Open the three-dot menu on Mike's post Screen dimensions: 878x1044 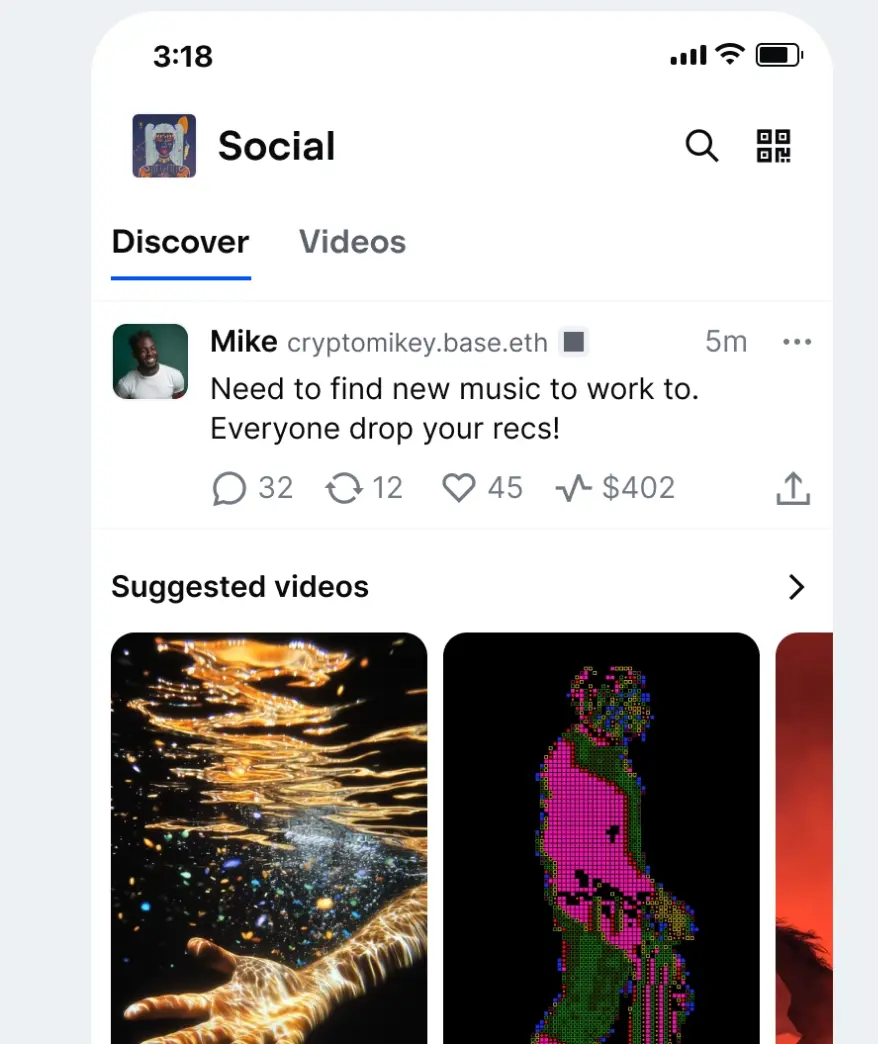pos(797,342)
